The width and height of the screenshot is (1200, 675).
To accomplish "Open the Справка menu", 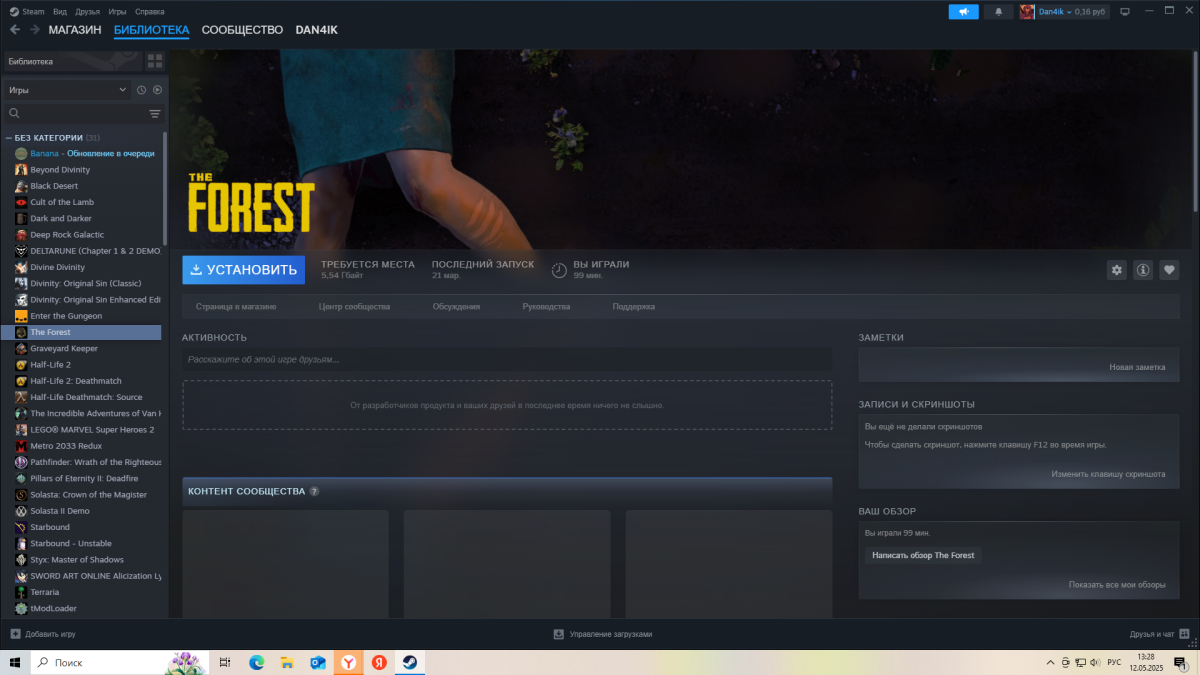I will [x=149, y=11].
